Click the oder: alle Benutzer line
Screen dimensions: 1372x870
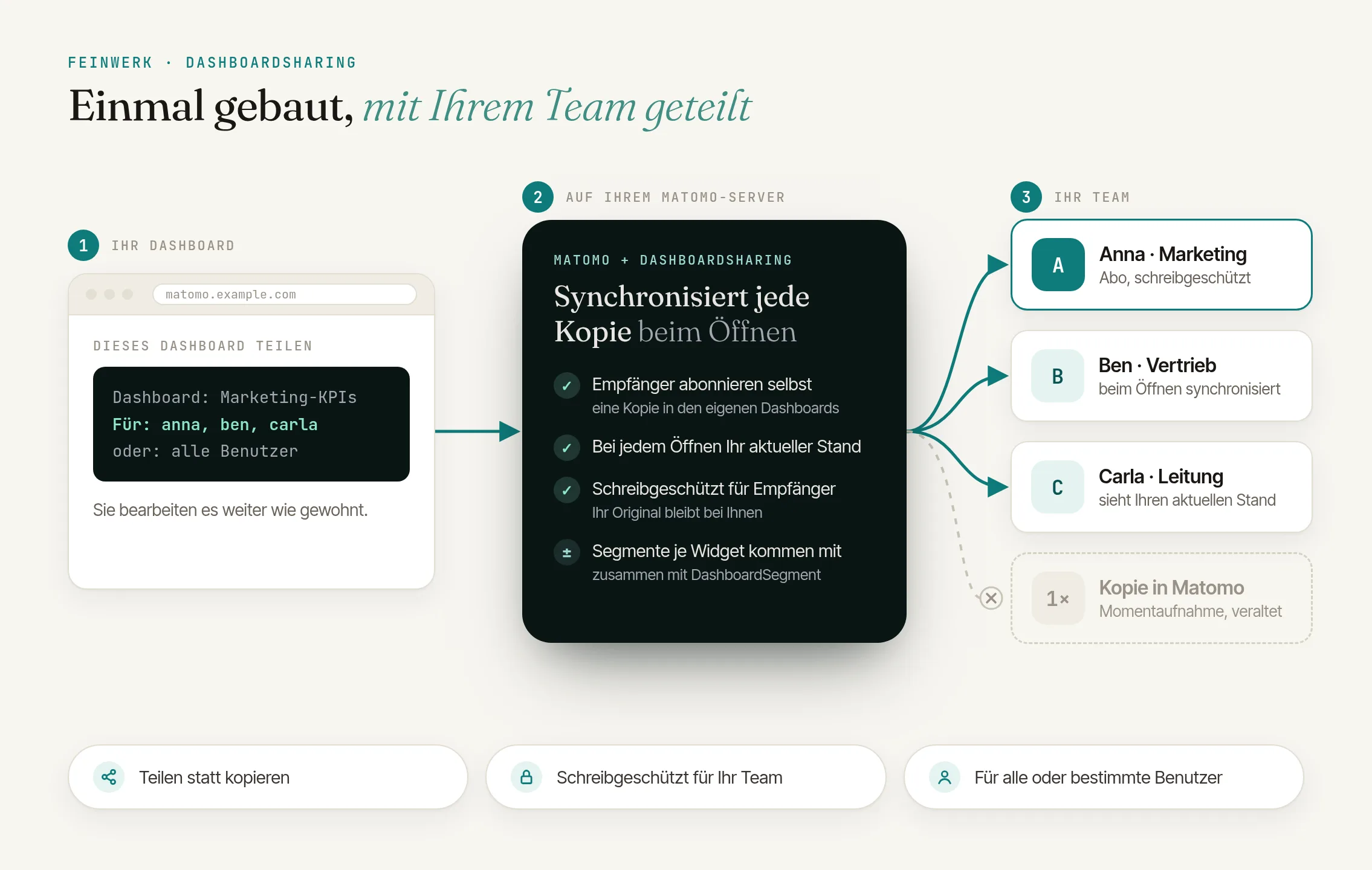click(x=205, y=451)
